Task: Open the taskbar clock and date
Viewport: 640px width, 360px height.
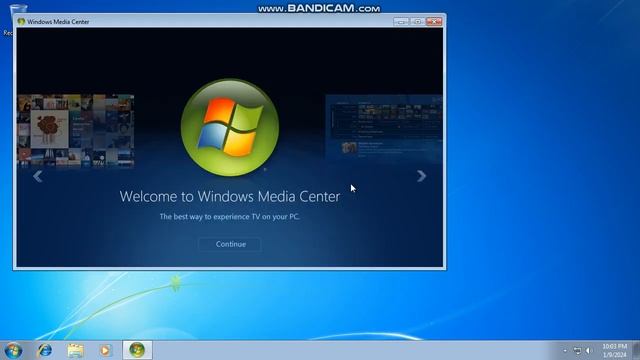Action: pos(614,351)
